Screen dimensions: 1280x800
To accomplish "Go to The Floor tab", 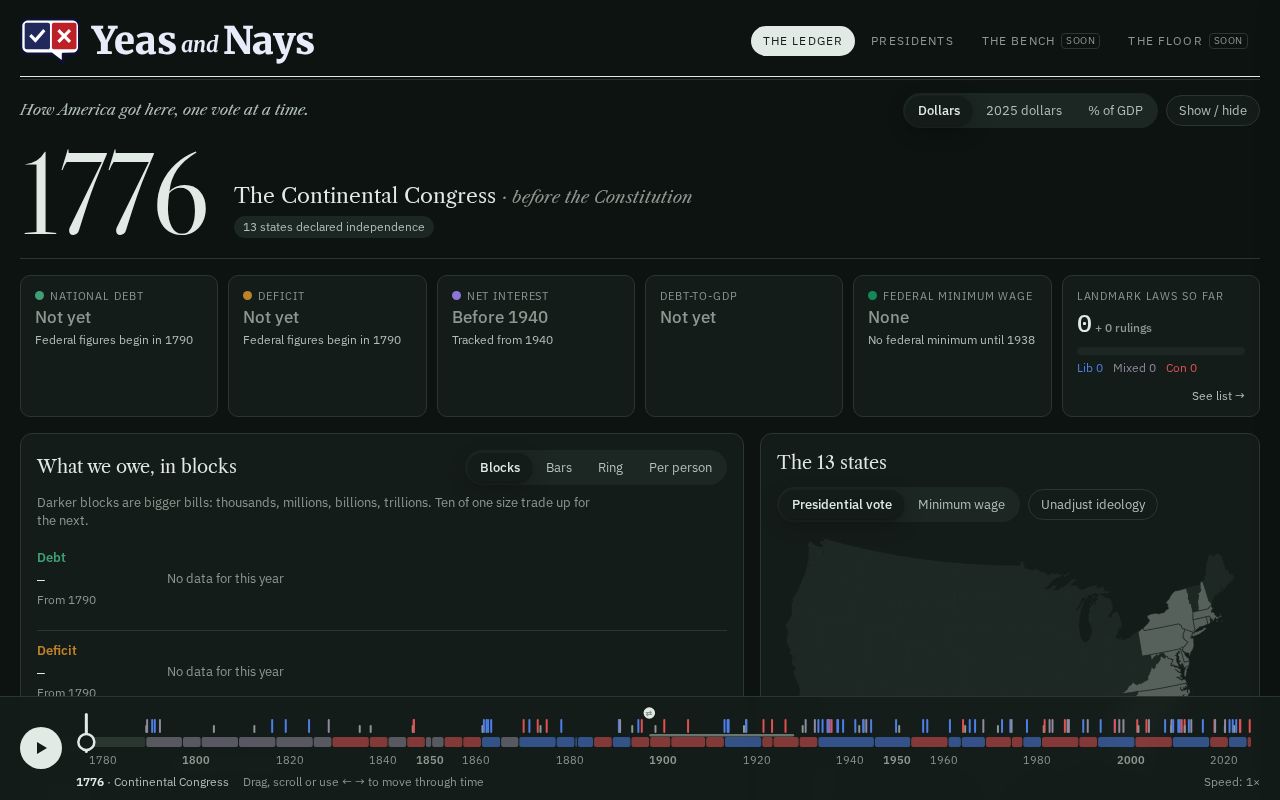I will 1187,41.
